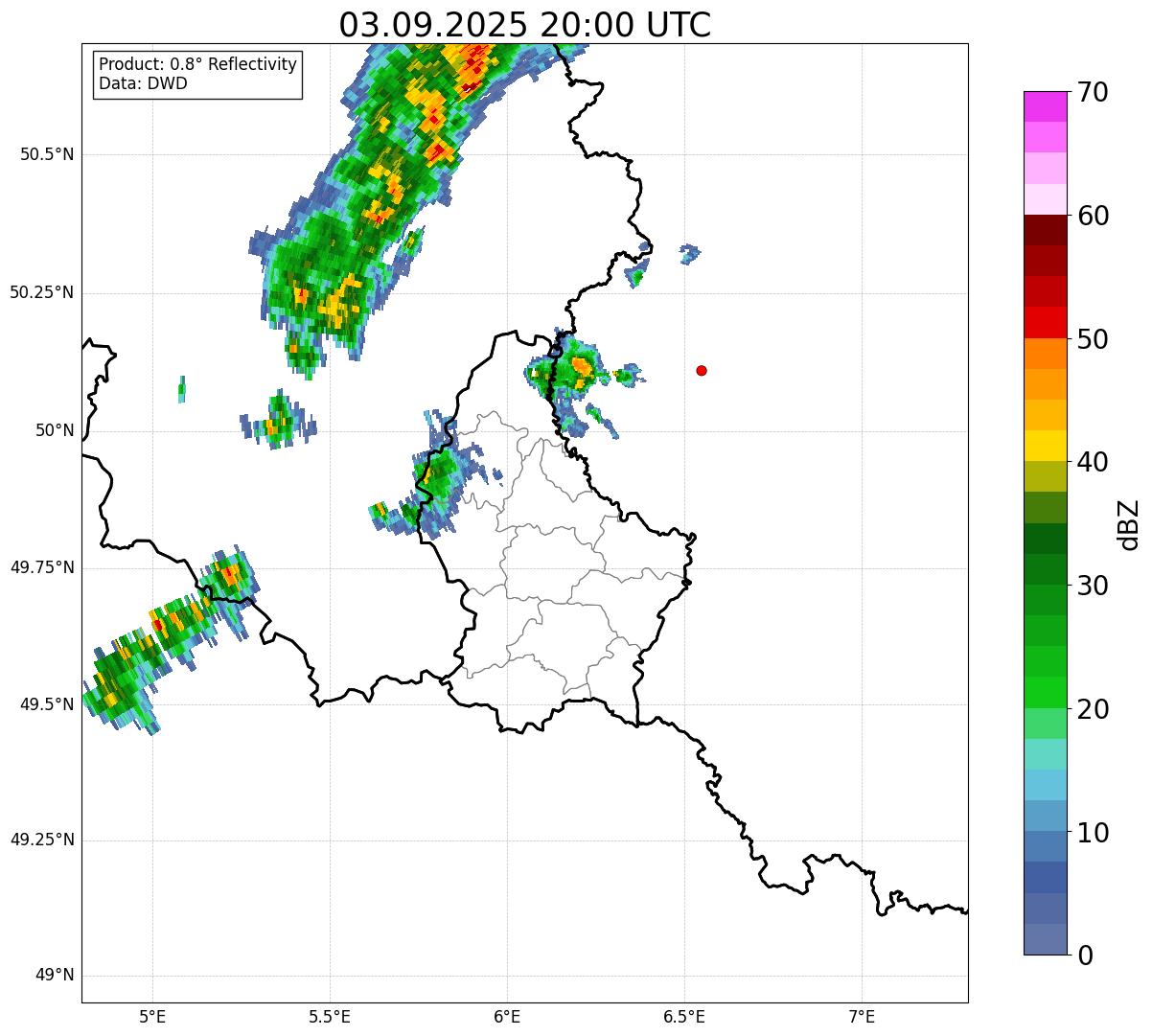
Task: Click the 49.25°N latitude label
Action: pyautogui.click(x=42, y=840)
